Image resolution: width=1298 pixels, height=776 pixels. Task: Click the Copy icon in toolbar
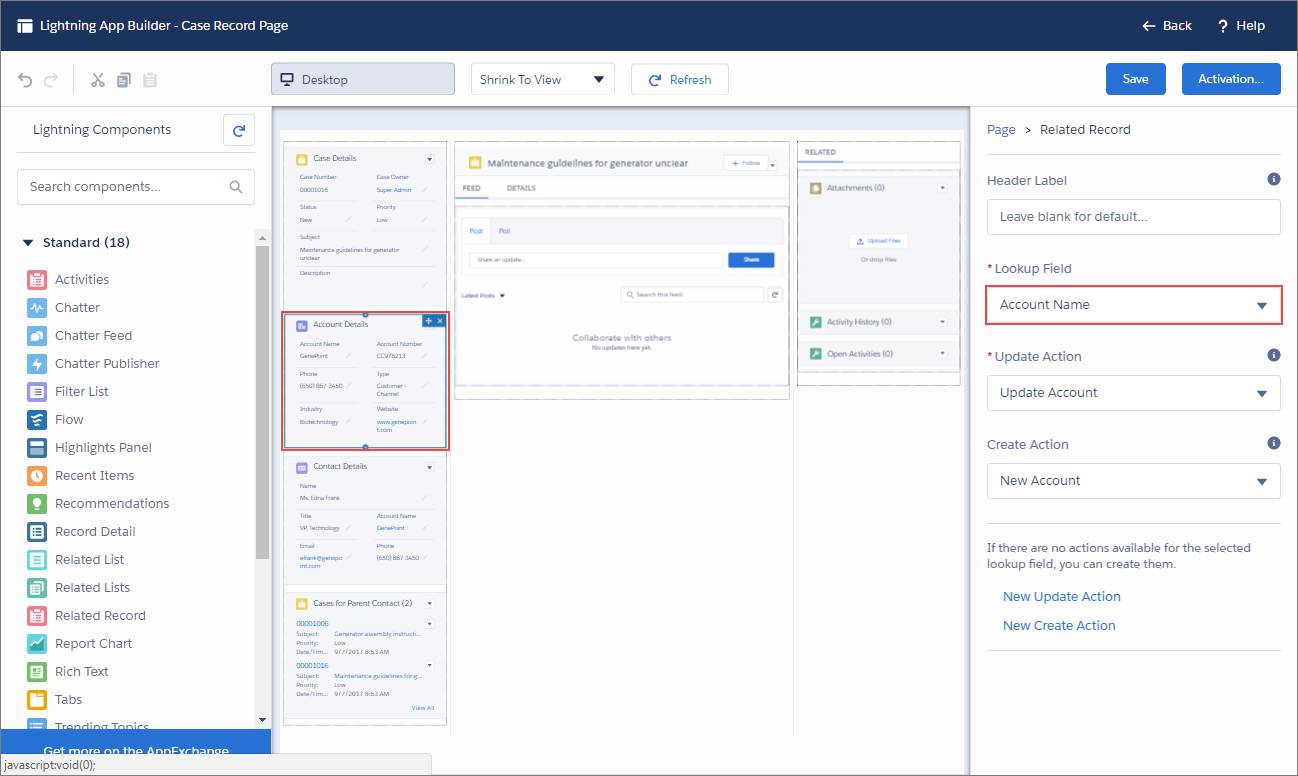123,80
